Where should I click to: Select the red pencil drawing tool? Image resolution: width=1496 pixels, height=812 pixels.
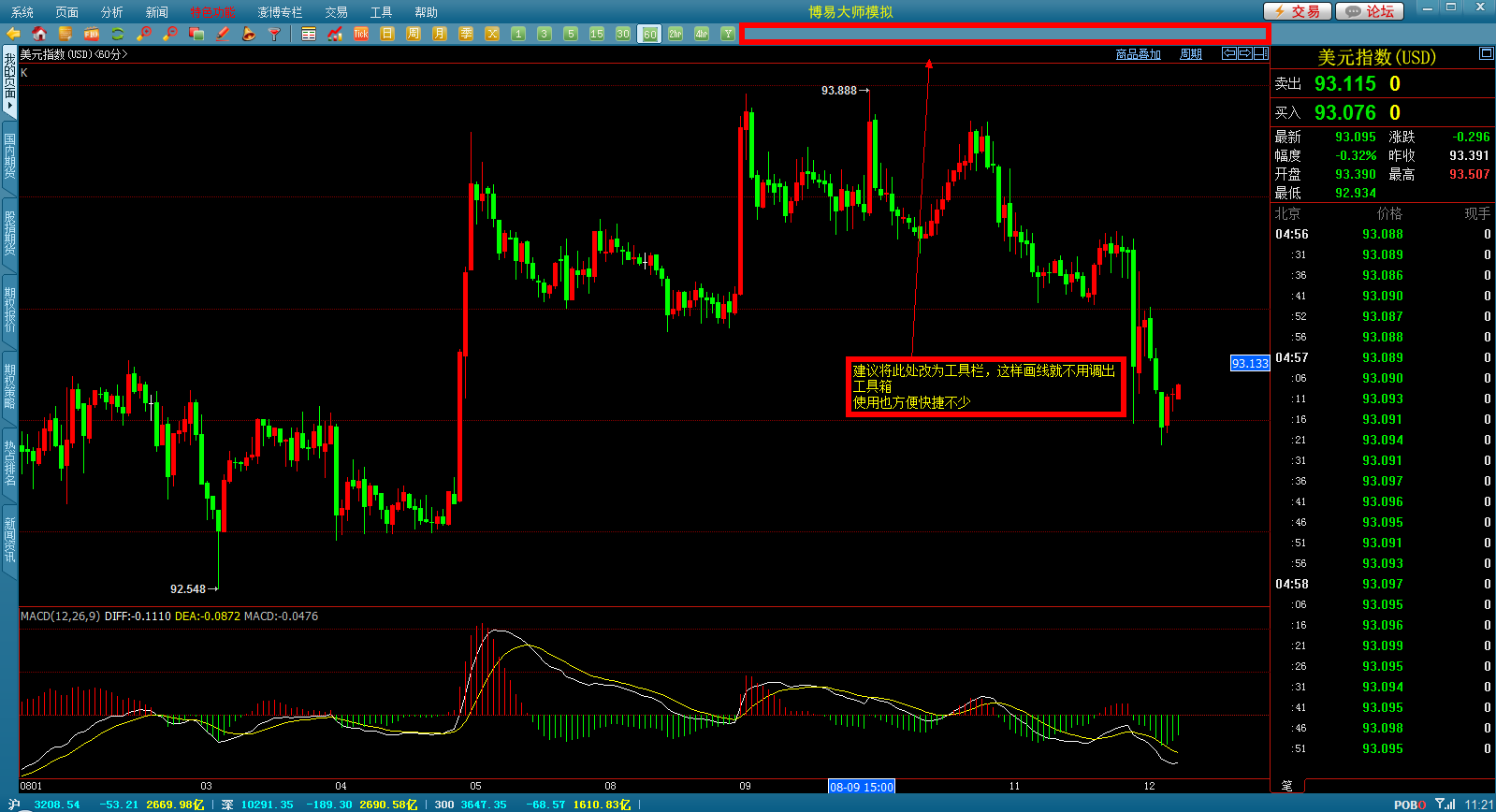[223, 34]
